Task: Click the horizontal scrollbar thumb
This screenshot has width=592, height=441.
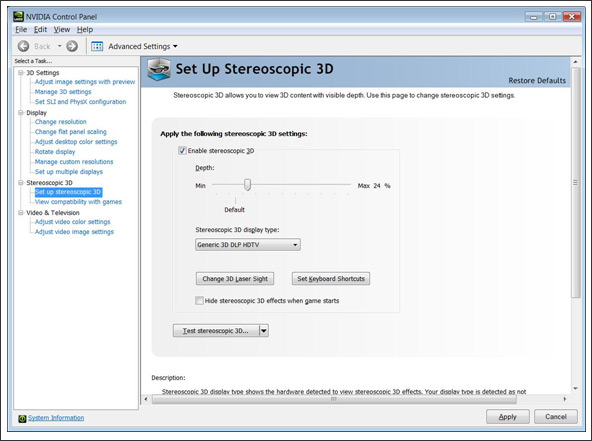Action: tap(334, 399)
